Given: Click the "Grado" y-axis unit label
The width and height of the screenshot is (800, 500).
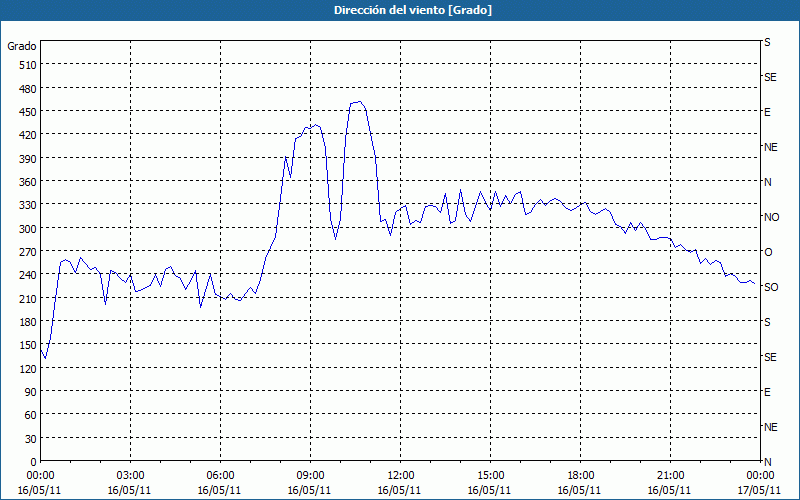Looking at the screenshot, I should (22, 46).
